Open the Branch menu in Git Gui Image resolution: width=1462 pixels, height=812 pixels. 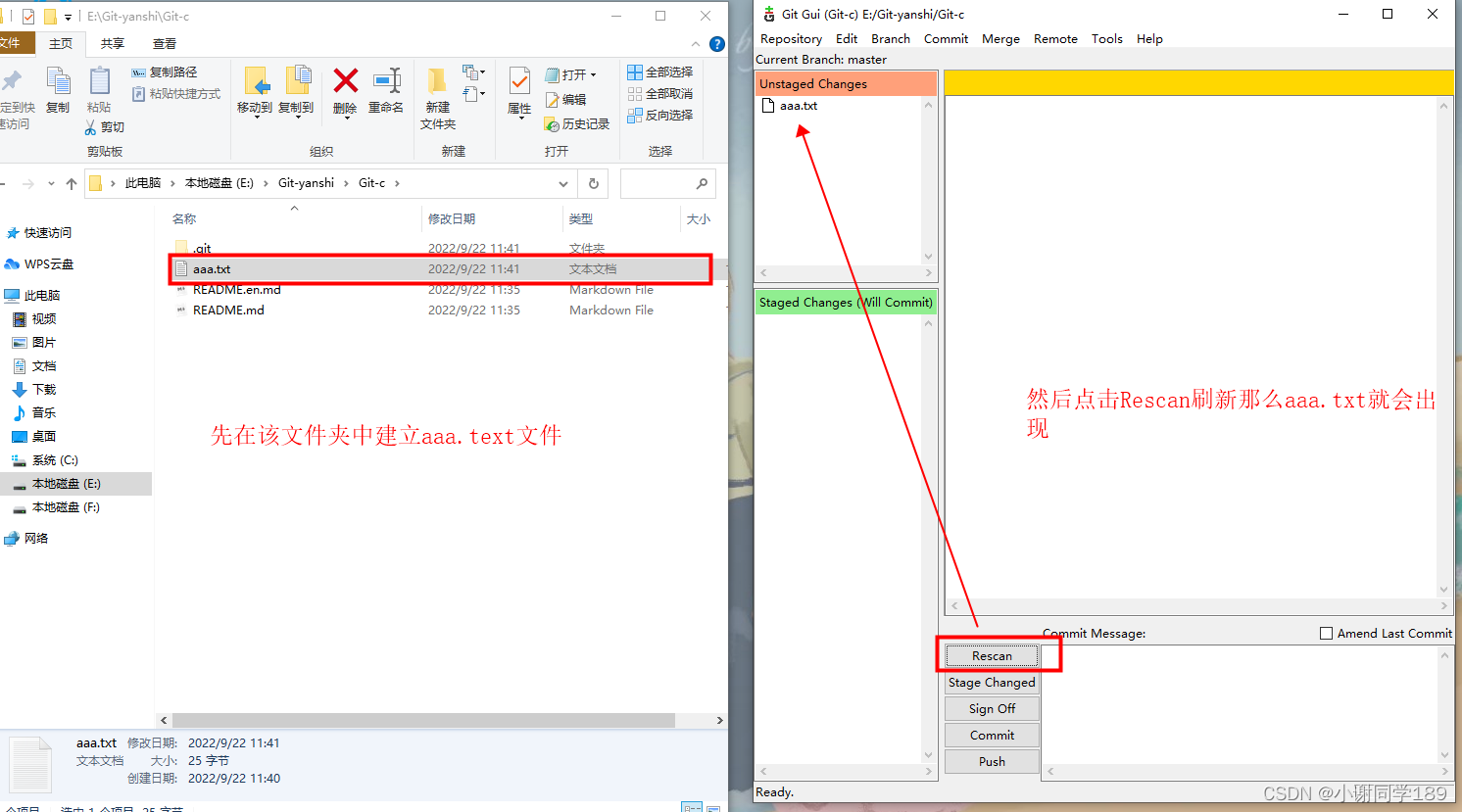891,39
